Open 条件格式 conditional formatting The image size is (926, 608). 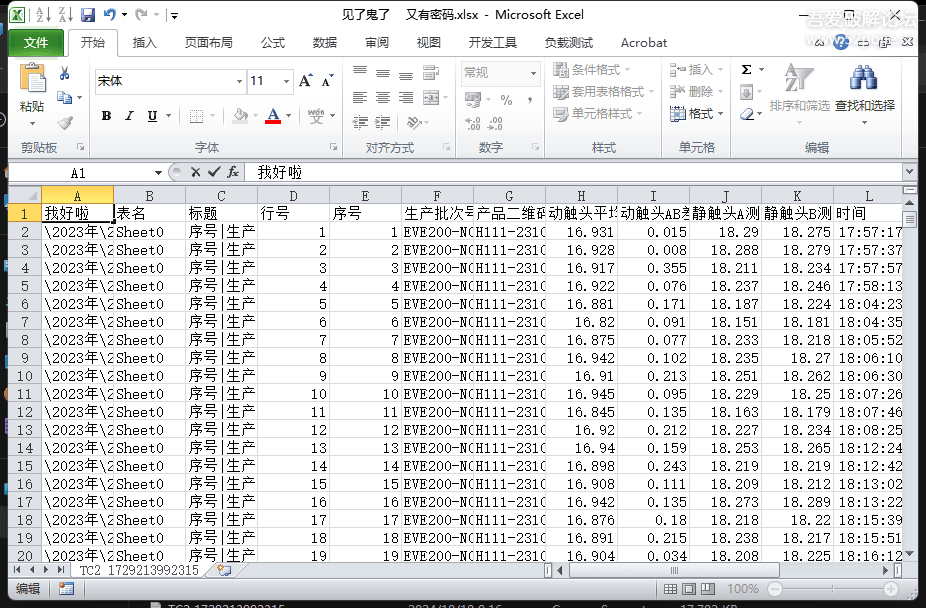[592, 70]
